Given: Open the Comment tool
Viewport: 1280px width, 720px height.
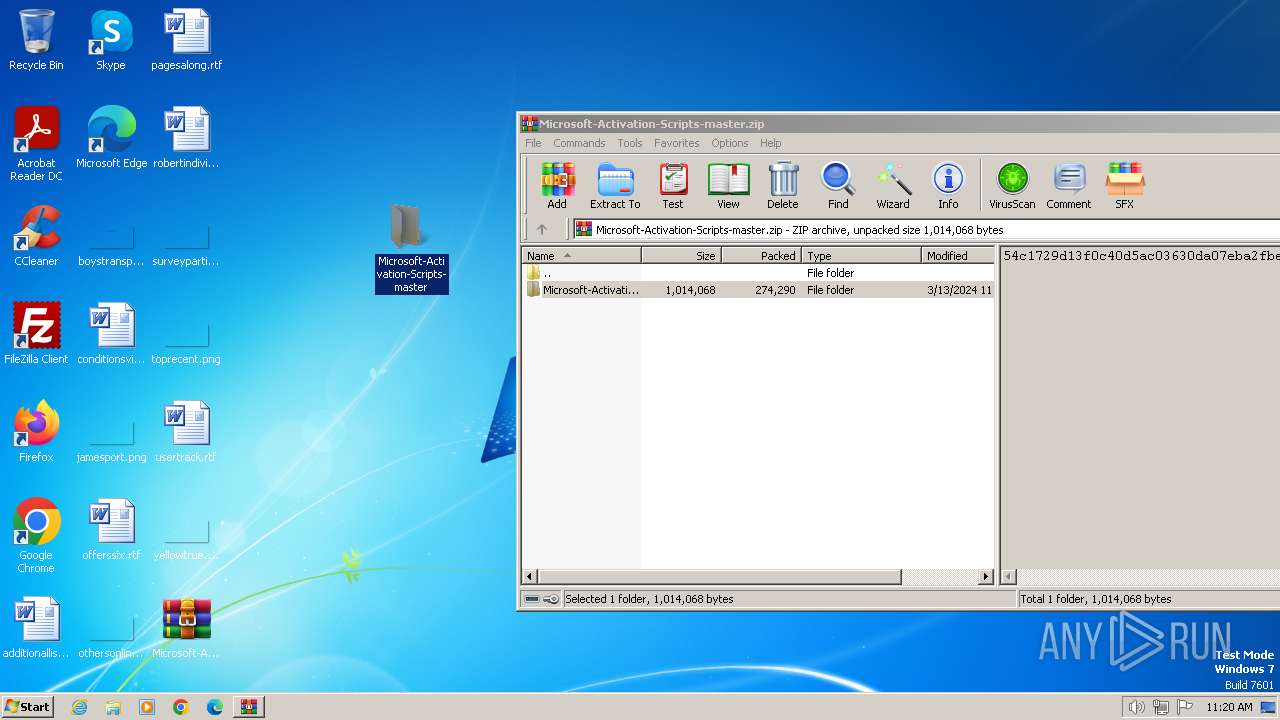Looking at the screenshot, I should (1069, 186).
